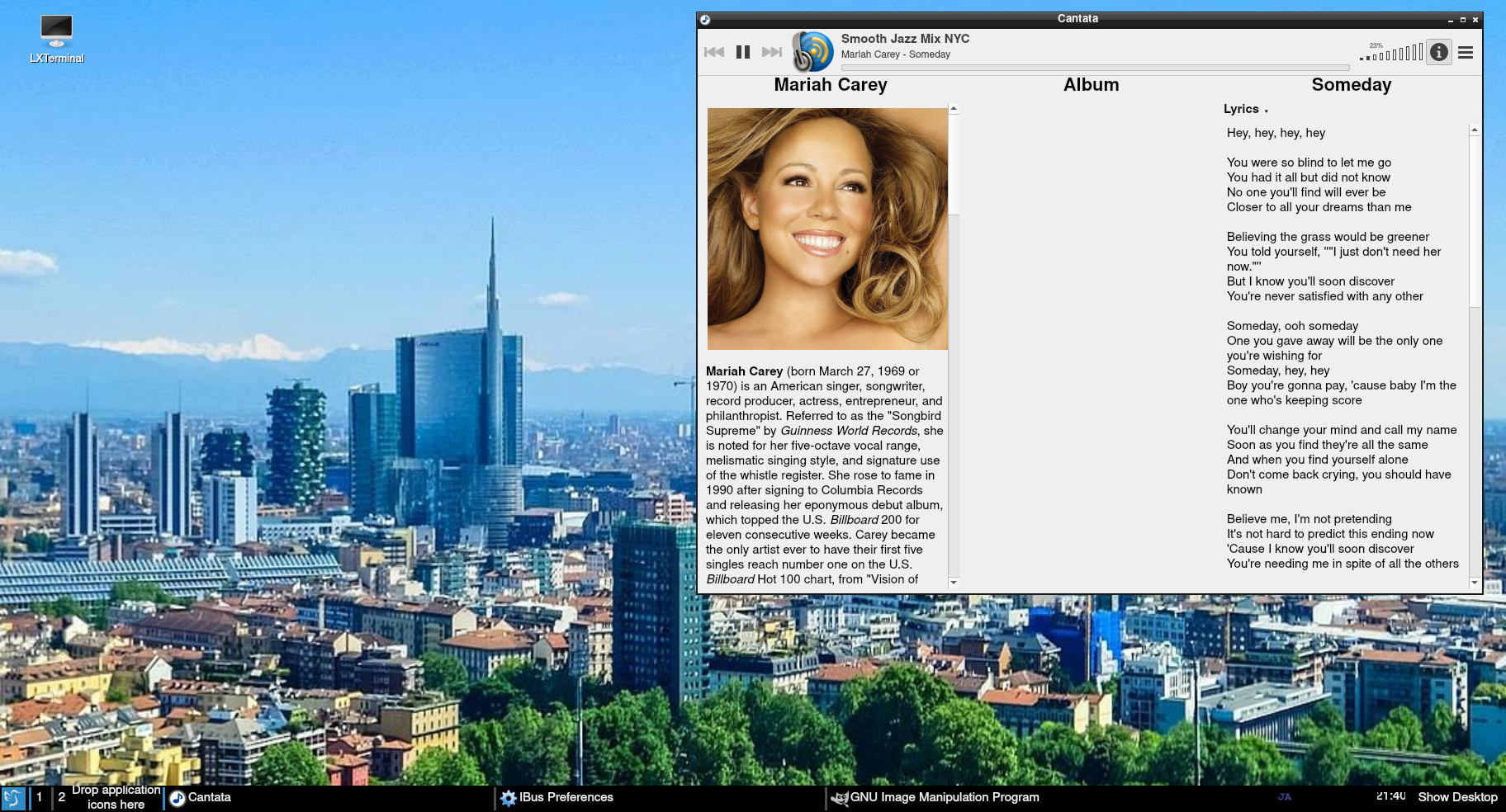Image resolution: width=1506 pixels, height=812 pixels.
Task: Adjust the volume bar control
Action: [1391, 54]
